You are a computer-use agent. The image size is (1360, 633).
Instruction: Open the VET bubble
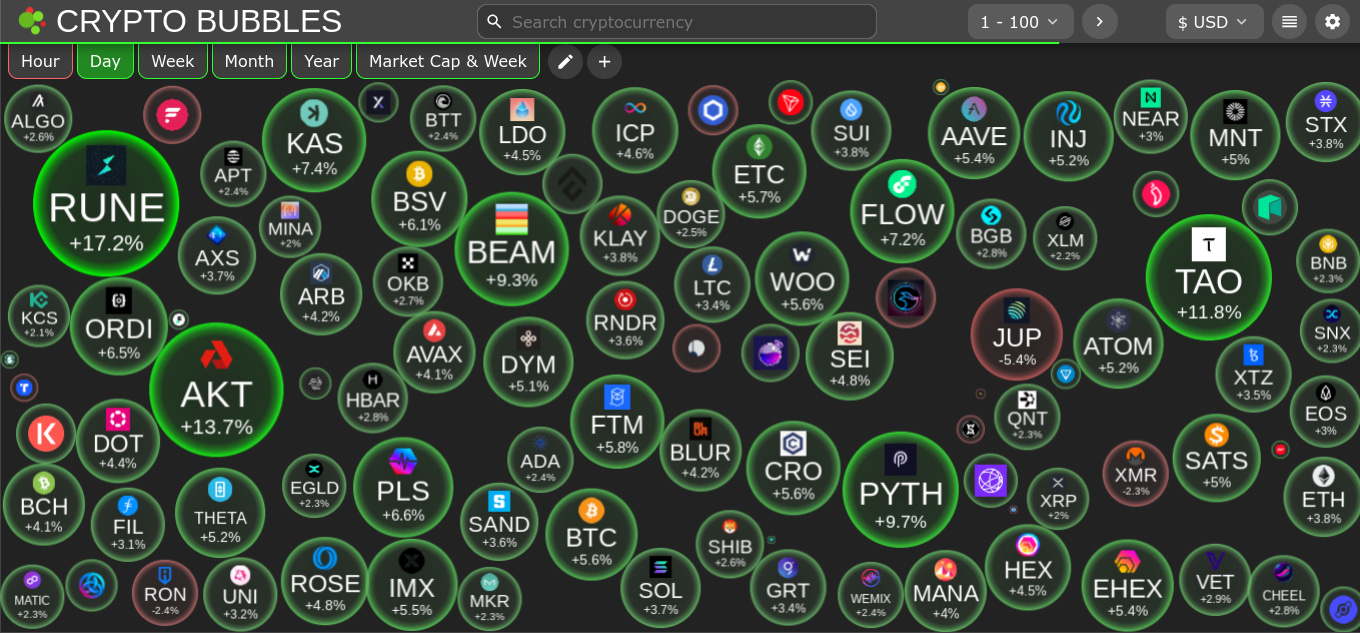[x=1215, y=580]
